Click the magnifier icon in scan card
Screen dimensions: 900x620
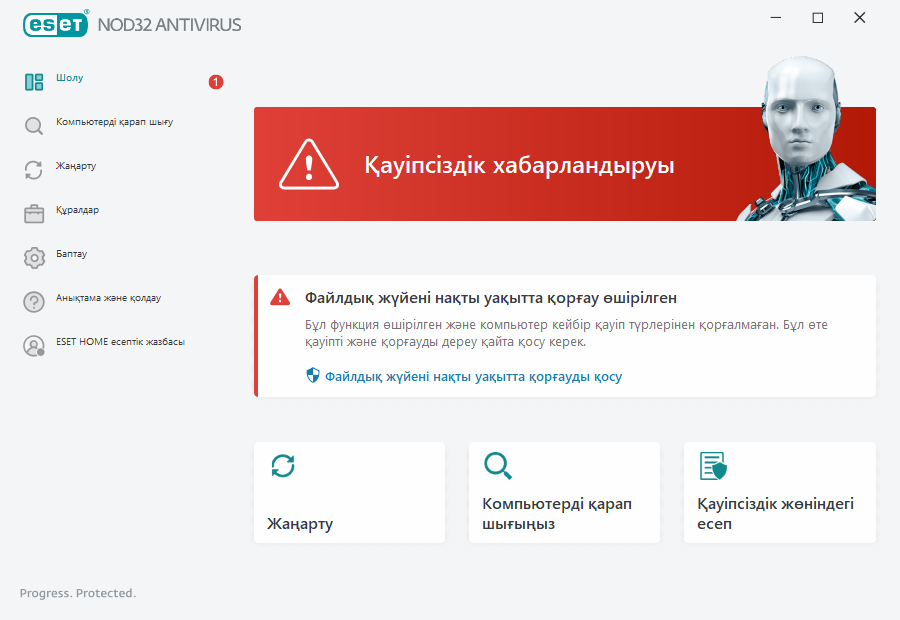[497, 466]
